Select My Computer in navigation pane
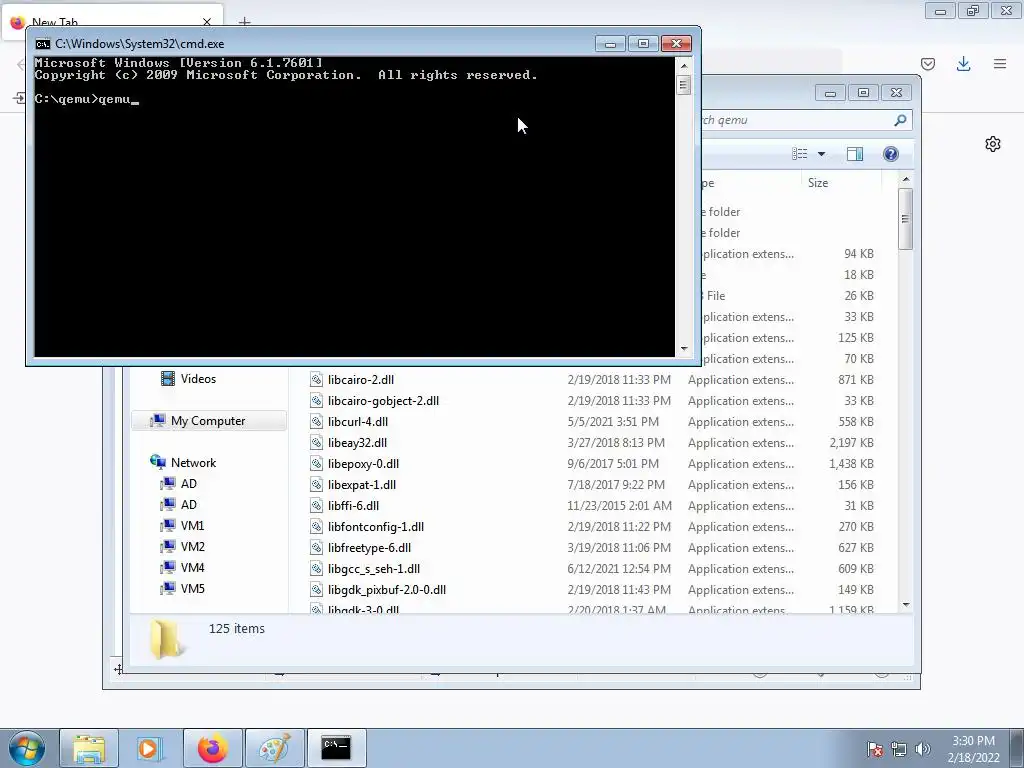Viewport: 1024px width, 768px height. click(208, 421)
